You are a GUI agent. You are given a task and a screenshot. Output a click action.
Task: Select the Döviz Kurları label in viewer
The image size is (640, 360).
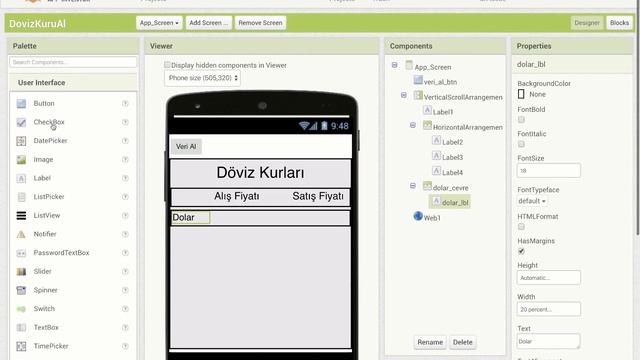[x=260, y=173]
